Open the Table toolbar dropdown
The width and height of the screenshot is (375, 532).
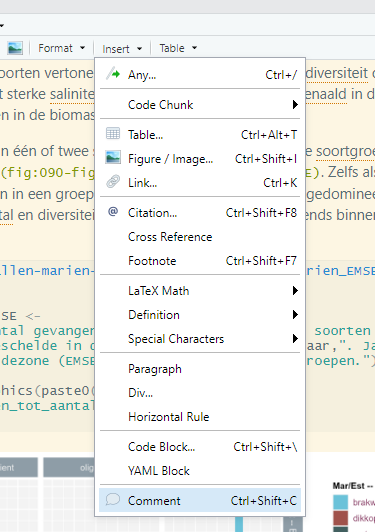tap(178, 48)
